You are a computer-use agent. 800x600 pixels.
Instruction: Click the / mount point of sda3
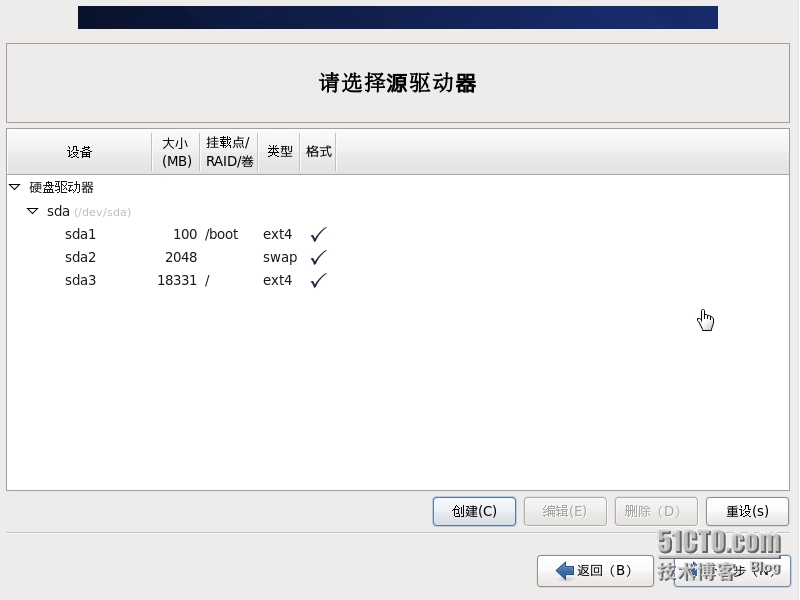[x=207, y=281]
